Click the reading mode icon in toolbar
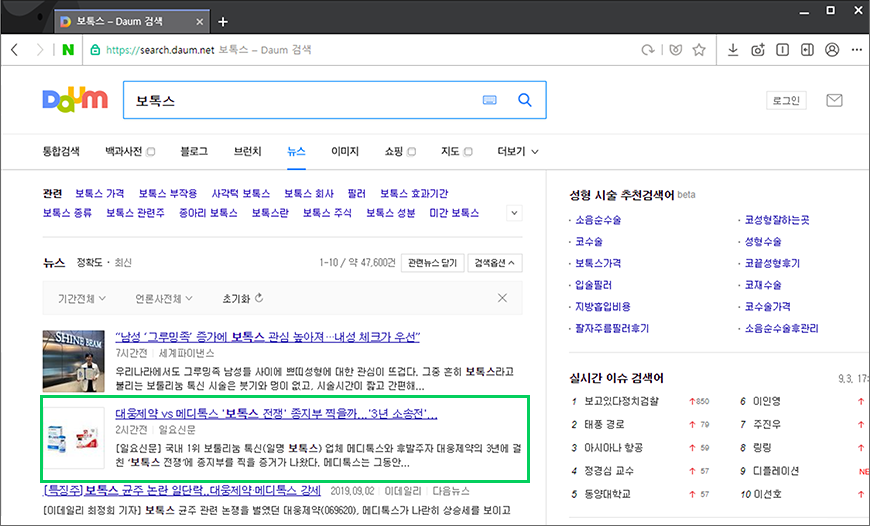870x526 pixels. (x=782, y=50)
